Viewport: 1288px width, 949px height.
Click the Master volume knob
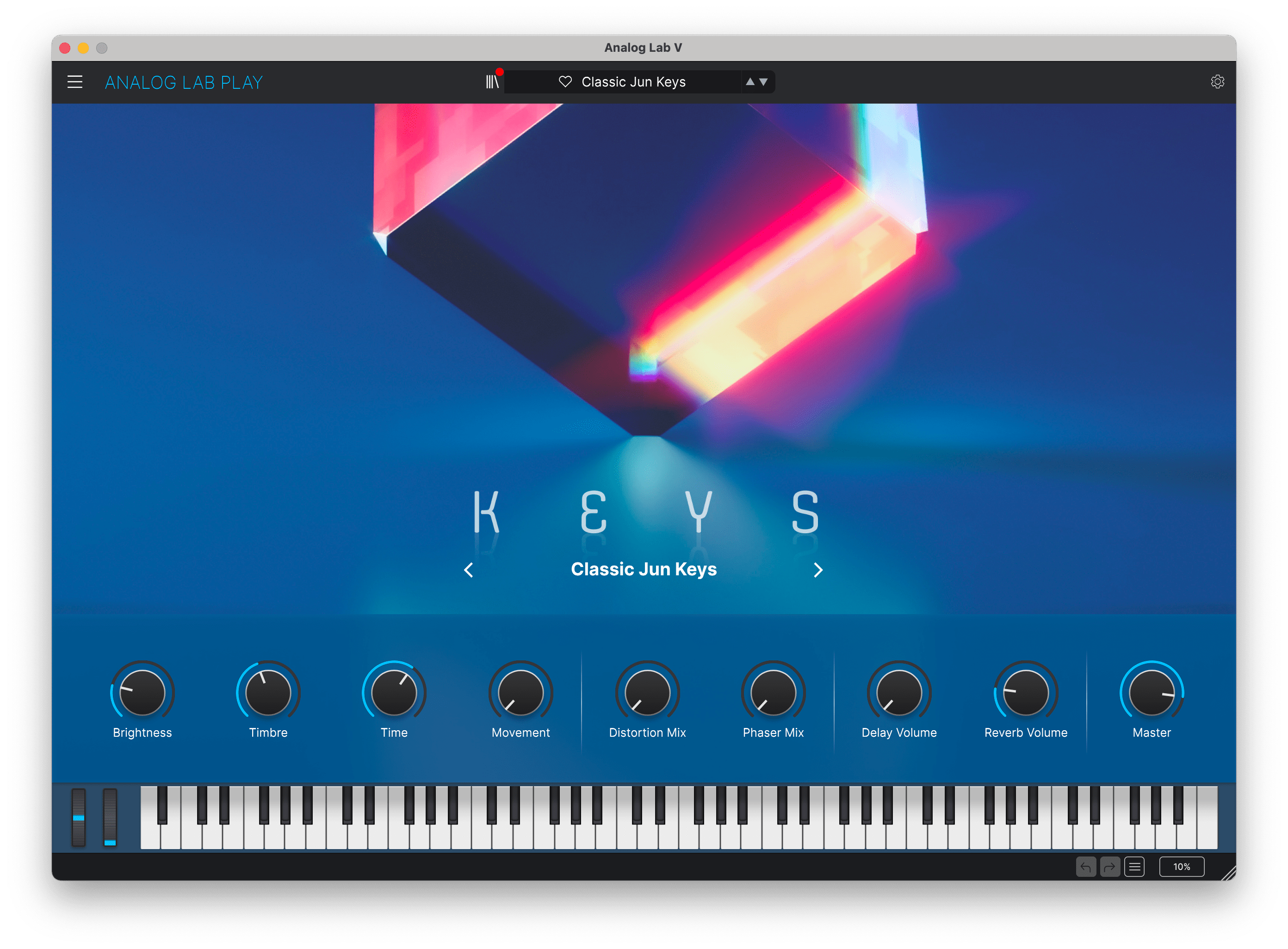[1151, 692]
